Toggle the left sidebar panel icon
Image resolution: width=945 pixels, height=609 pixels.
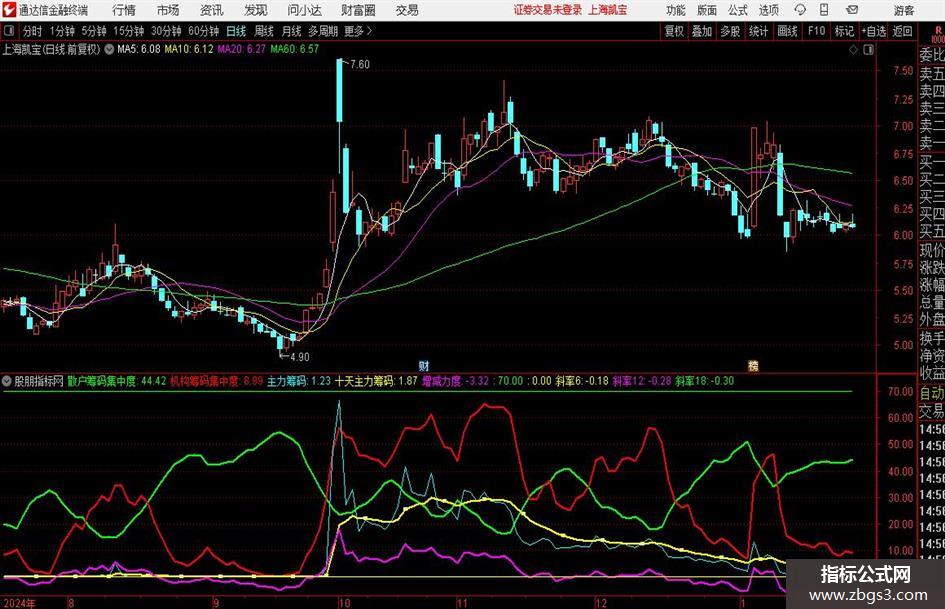(8, 31)
